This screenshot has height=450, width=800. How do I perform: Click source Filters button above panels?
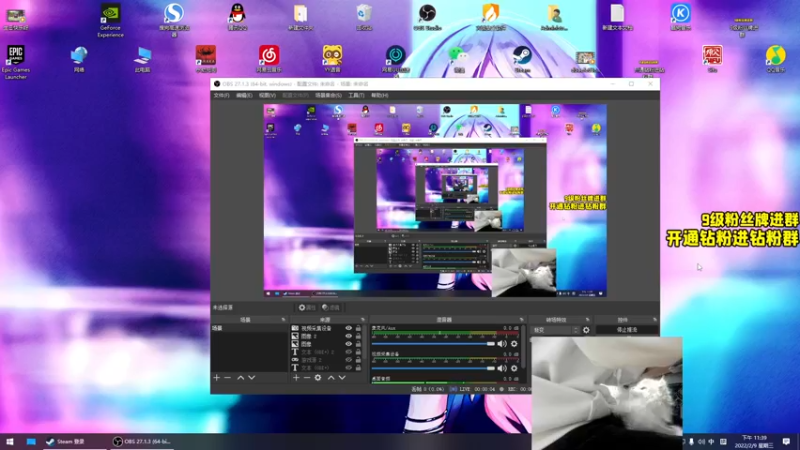(x=331, y=308)
